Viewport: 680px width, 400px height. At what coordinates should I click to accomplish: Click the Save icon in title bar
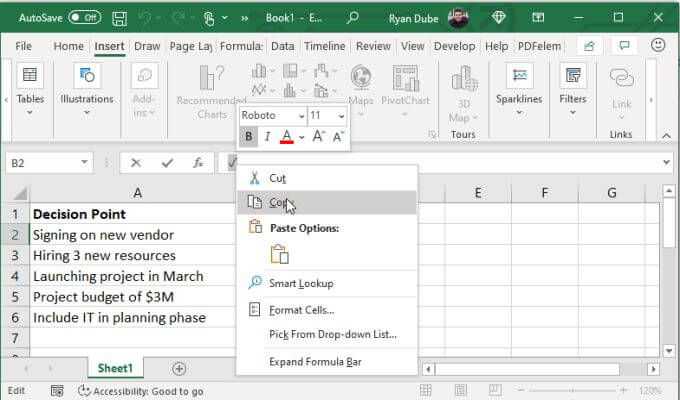[x=120, y=17]
